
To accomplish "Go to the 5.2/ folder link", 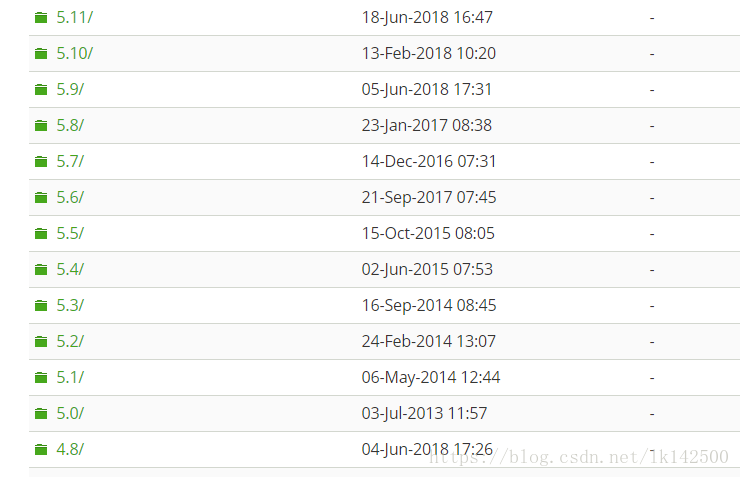I will click(70, 342).
